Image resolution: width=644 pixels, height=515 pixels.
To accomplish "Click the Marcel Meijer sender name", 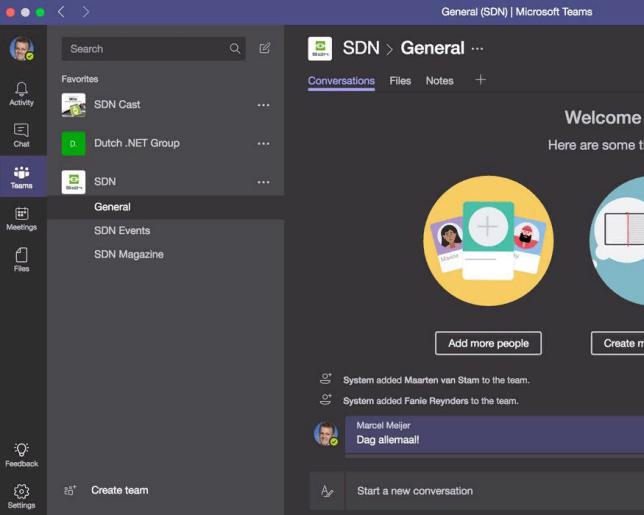I will tap(383, 425).
